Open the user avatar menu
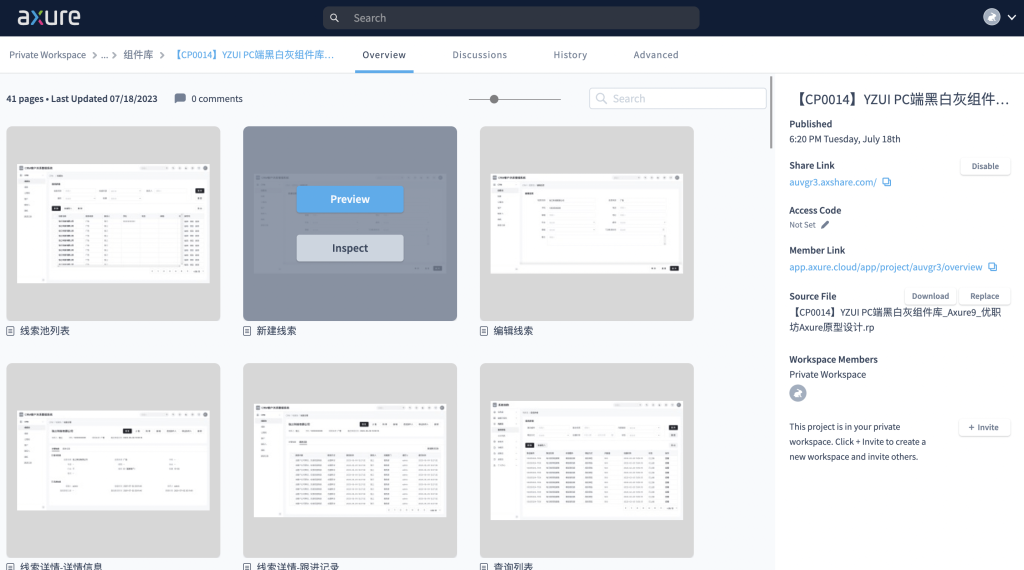1024x570 pixels. tap(992, 17)
